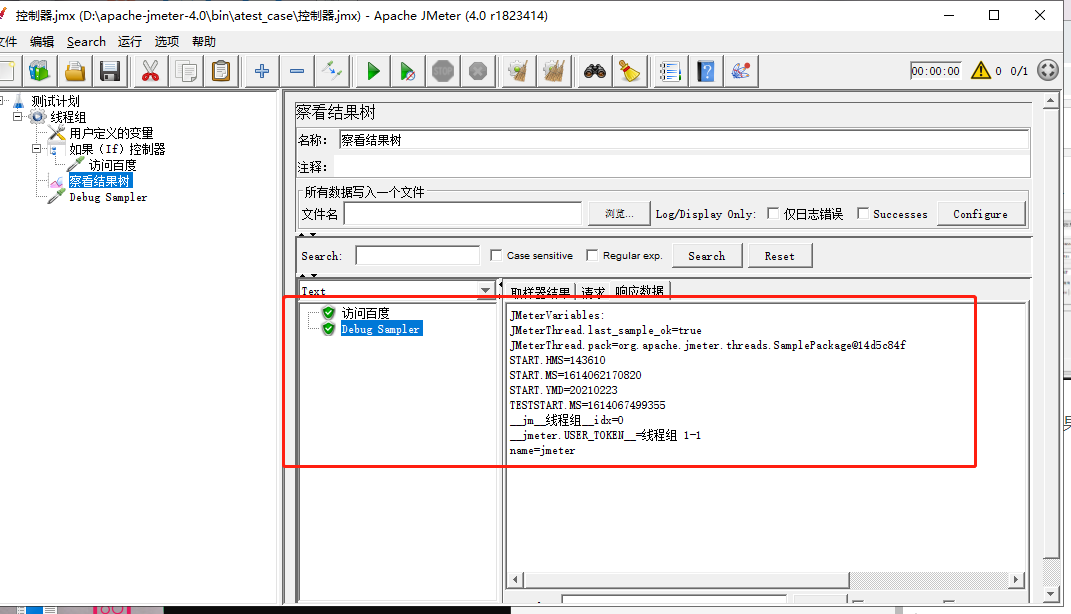Image resolution: width=1071 pixels, height=614 pixels.
Task: Stop test red STOP icon
Action: click(443, 71)
